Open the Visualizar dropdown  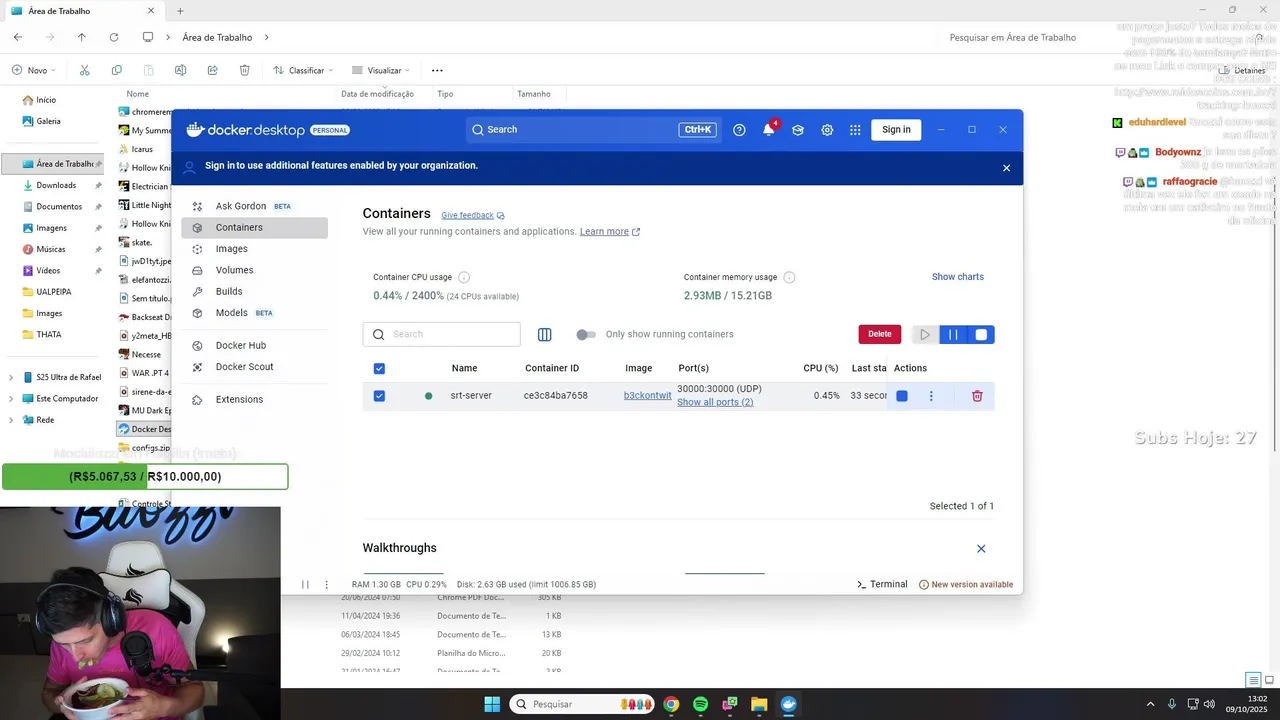[x=382, y=70]
